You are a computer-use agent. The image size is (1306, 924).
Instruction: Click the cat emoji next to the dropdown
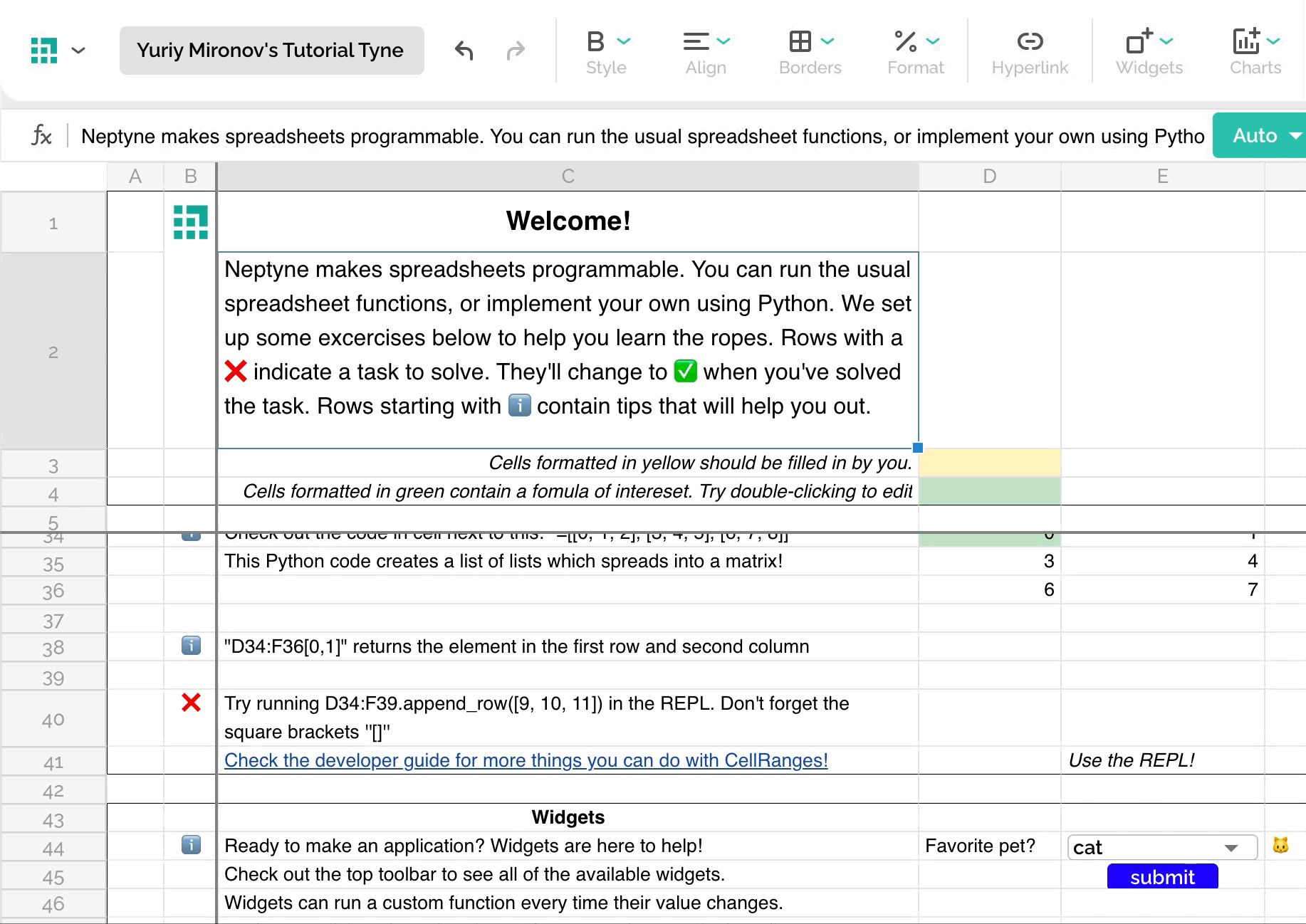coord(1280,845)
